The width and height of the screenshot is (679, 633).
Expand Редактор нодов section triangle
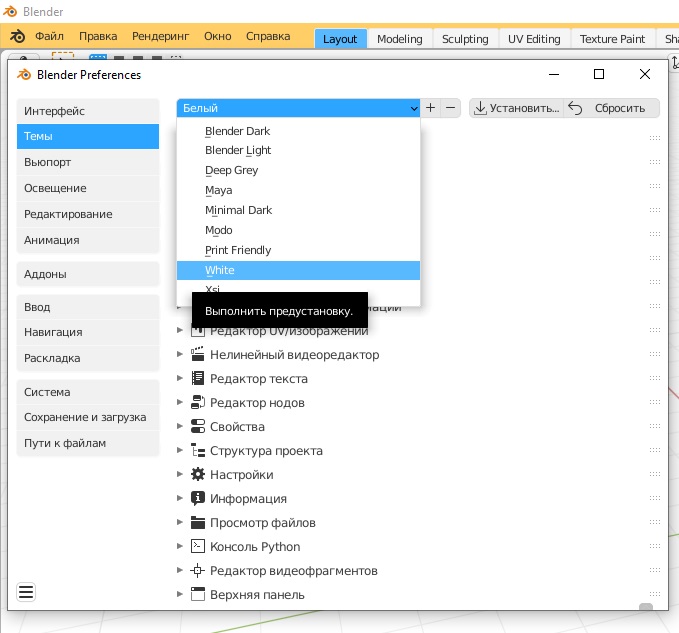coord(180,402)
